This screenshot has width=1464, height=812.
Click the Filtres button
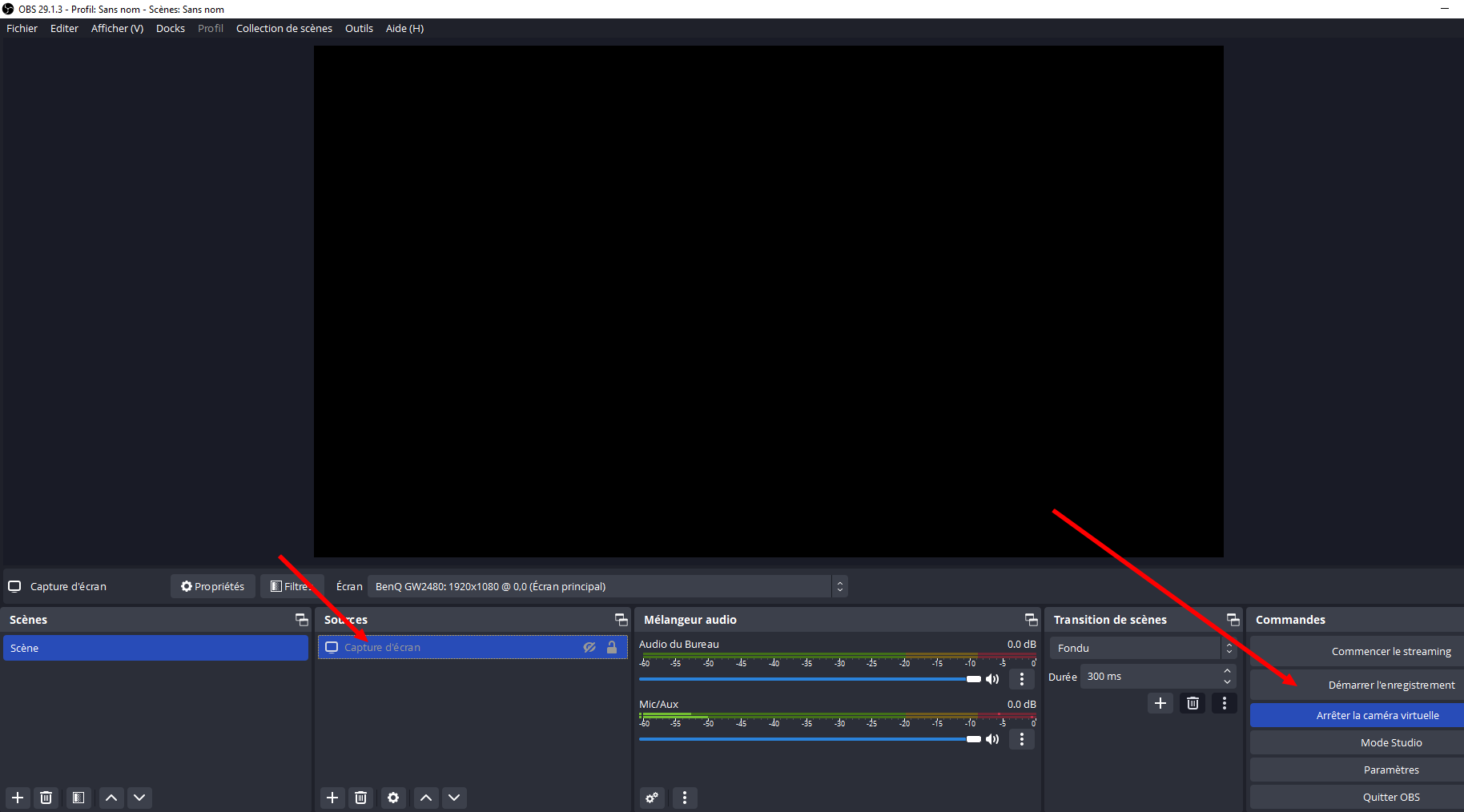tap(292, 586)
